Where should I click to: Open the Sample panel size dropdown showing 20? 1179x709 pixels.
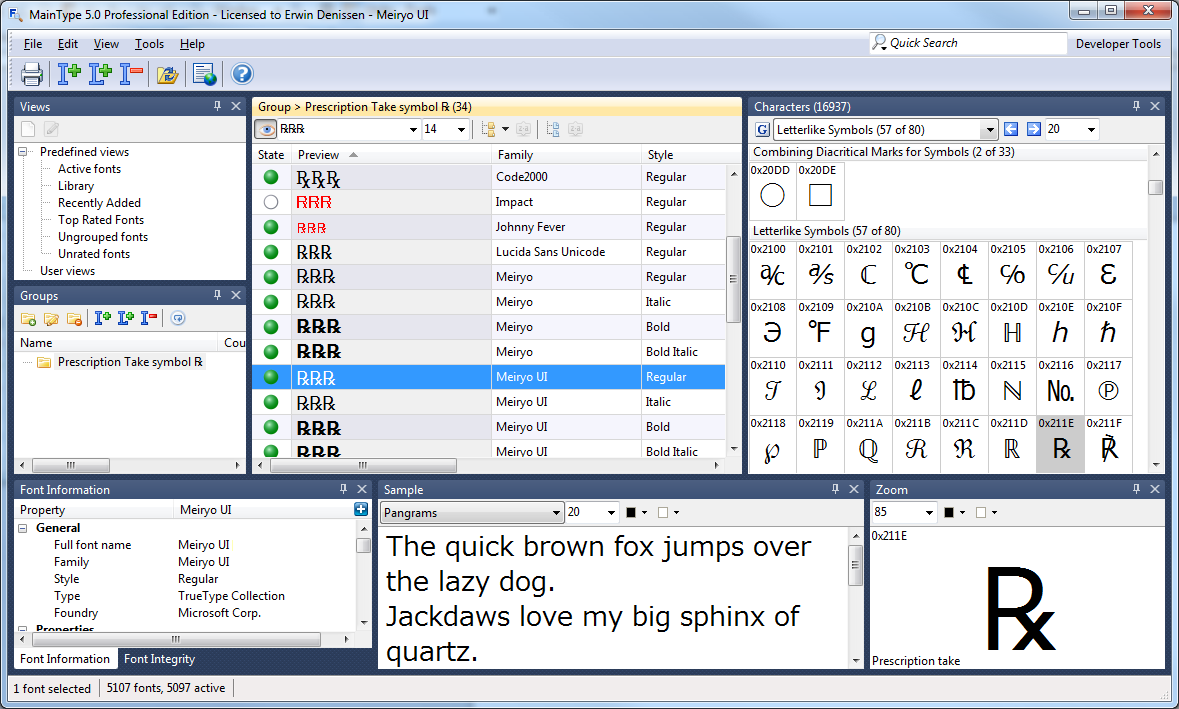pyautogui.click(x=611, y=513)
